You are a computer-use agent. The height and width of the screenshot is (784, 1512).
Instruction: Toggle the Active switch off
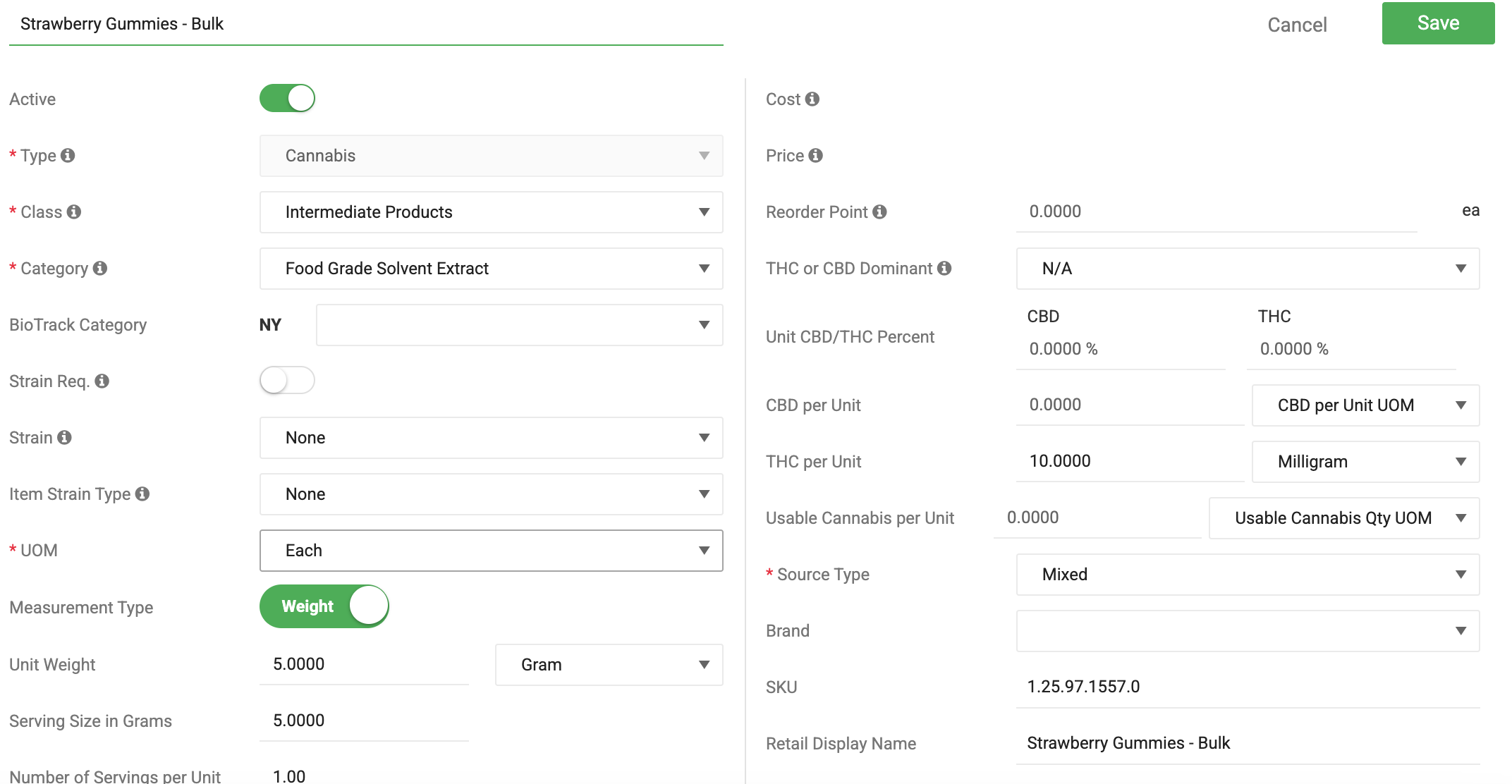[287, 98]
